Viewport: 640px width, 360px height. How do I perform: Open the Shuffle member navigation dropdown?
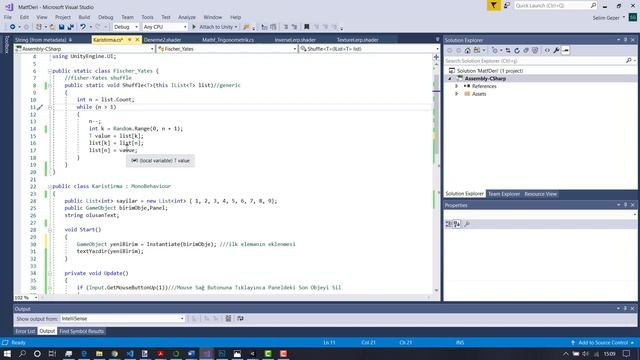pyautogui.click(x=369, y=49)
